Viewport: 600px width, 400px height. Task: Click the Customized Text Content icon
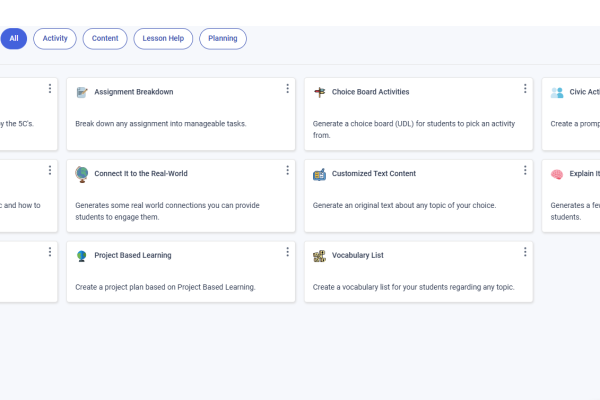coord(320,174)
